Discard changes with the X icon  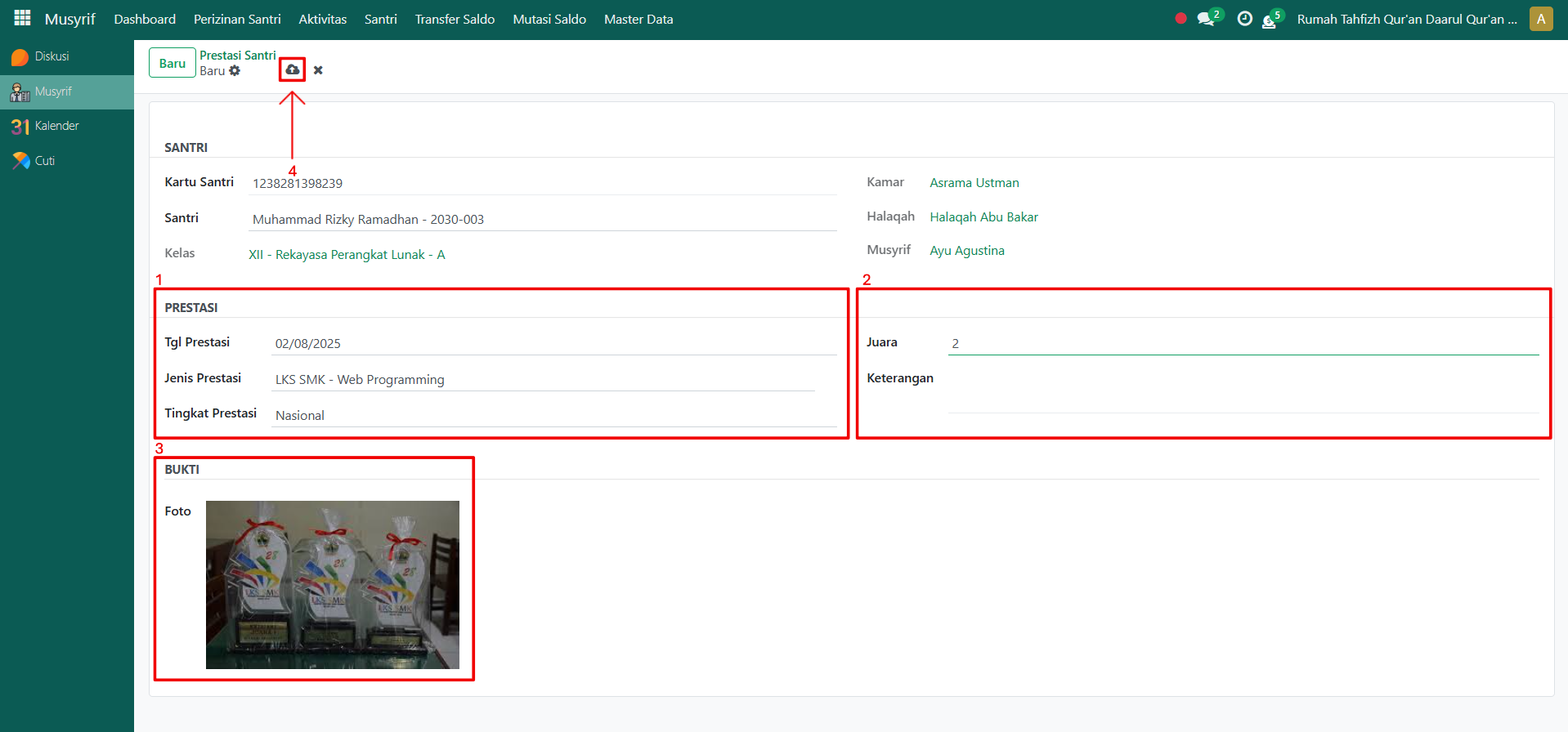(318, 70)
